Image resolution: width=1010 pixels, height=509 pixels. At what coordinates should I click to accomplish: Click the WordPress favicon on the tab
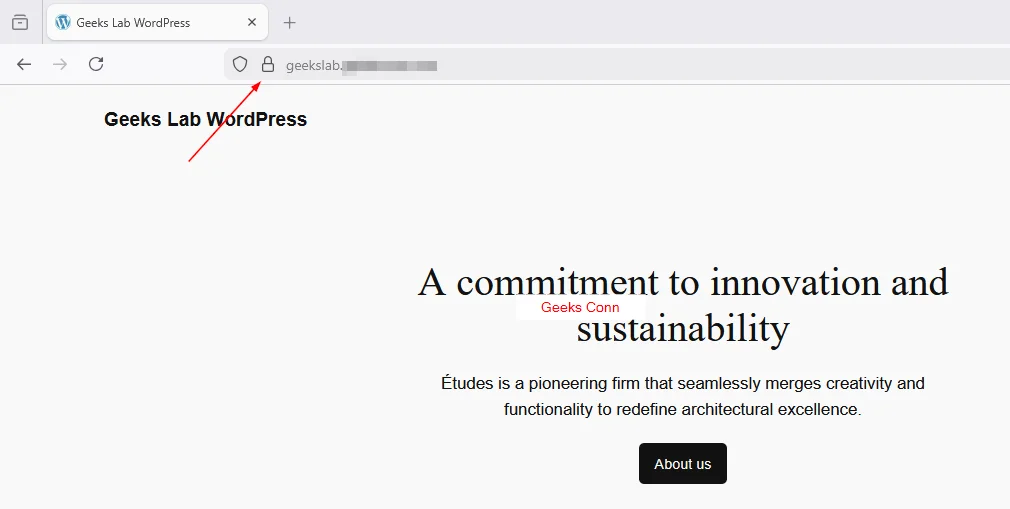click(63, 22)
